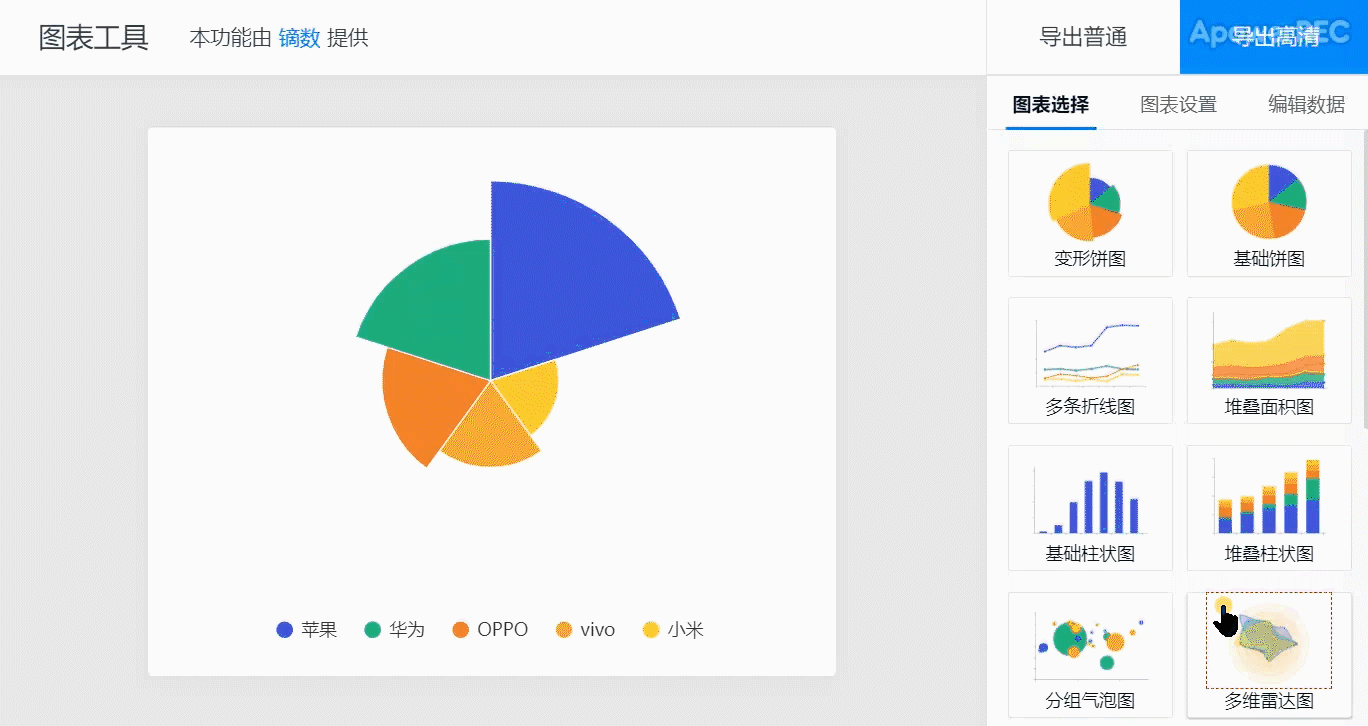Pick the 堆叠柱状图 chart type
This screenshot has width=1368, height=726.
click(1269, 508)
